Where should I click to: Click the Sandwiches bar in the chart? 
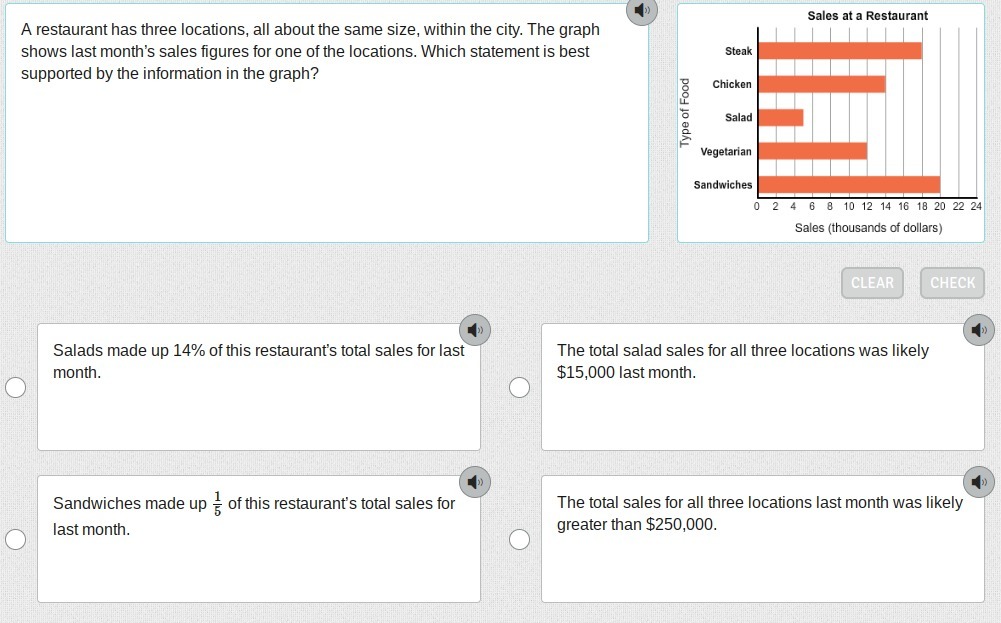[x=847, y=185]
